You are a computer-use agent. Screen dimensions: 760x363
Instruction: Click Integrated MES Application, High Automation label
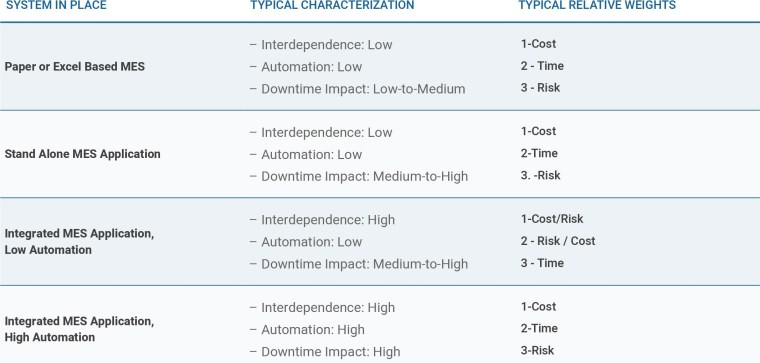(79, 329)
